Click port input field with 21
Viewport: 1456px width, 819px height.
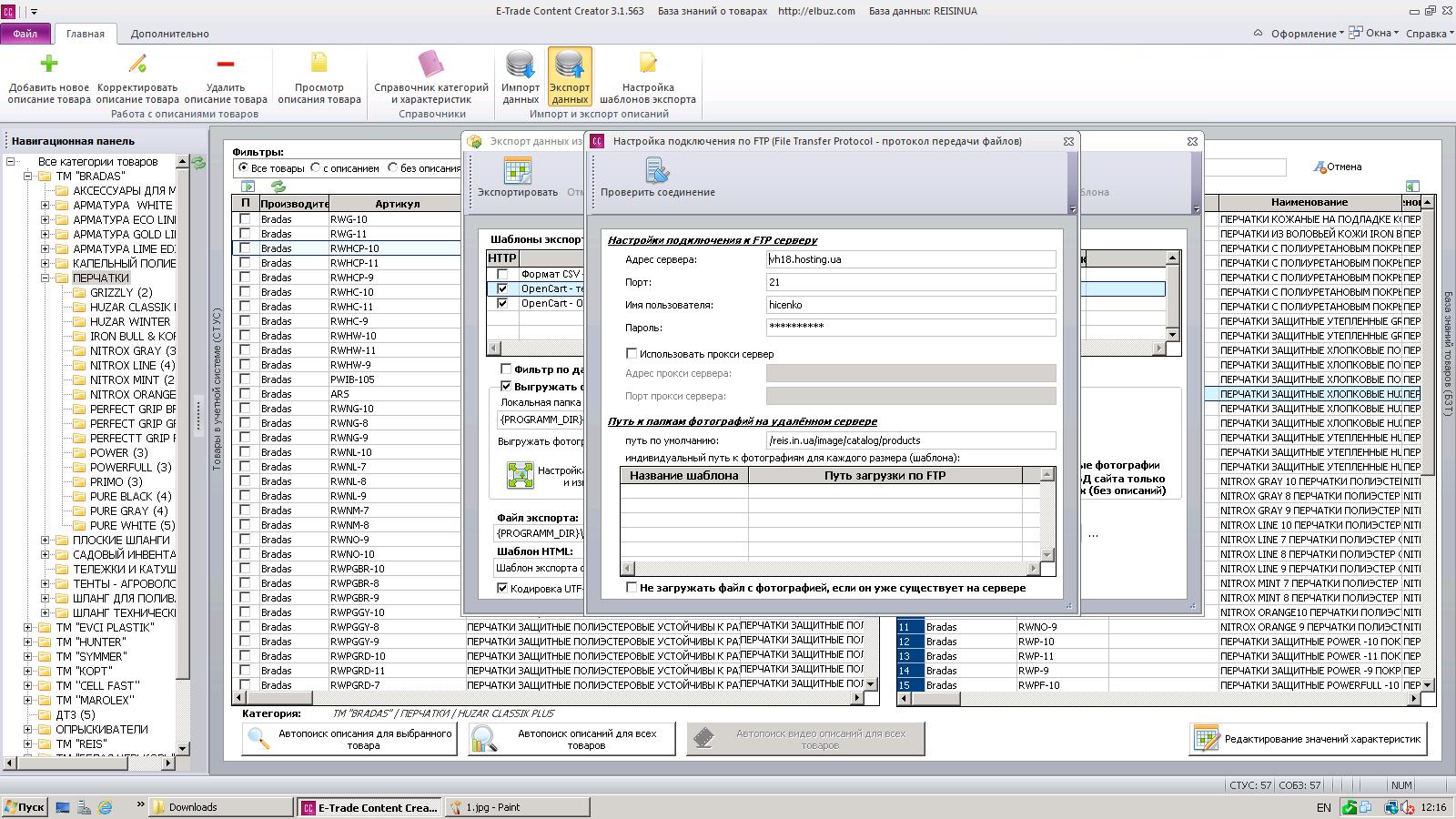pos(911,282)
